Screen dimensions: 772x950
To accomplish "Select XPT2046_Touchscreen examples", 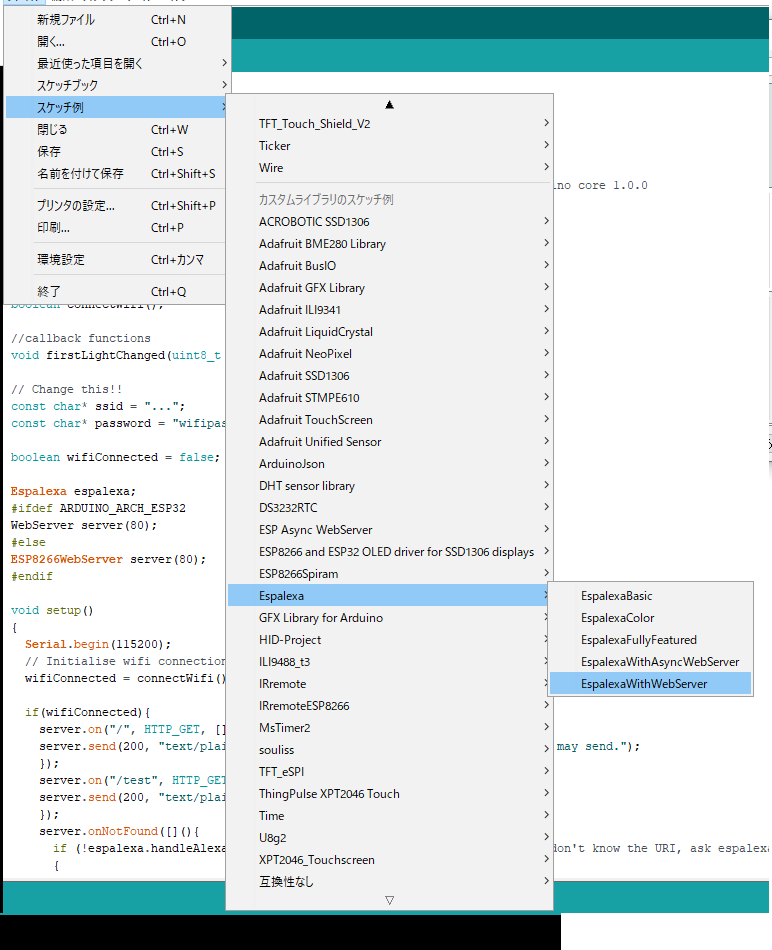I will click(390, 860).
